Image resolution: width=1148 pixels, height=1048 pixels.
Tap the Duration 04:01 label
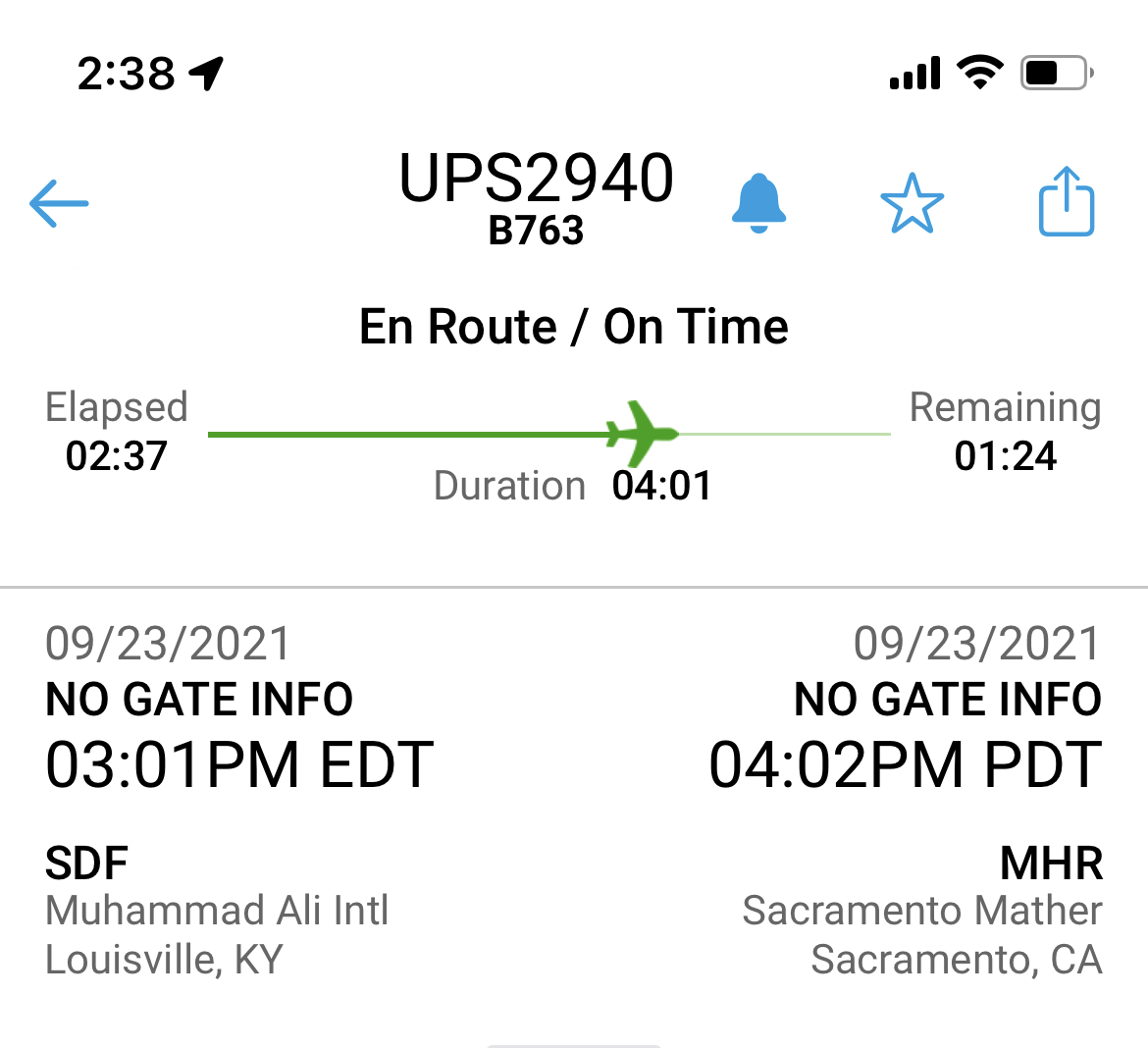click(x=573, y=486)
